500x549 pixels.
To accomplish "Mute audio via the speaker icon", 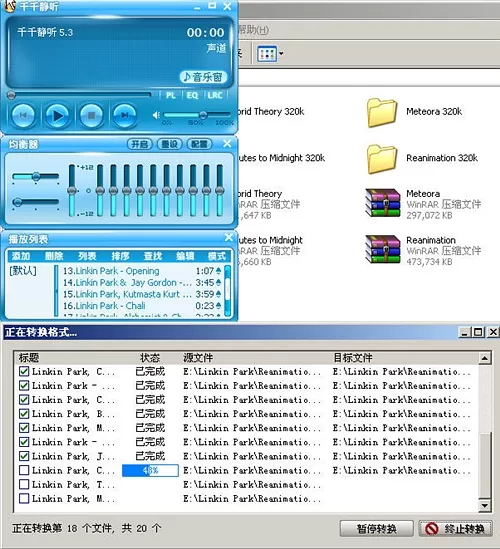I will pos(156,115).
